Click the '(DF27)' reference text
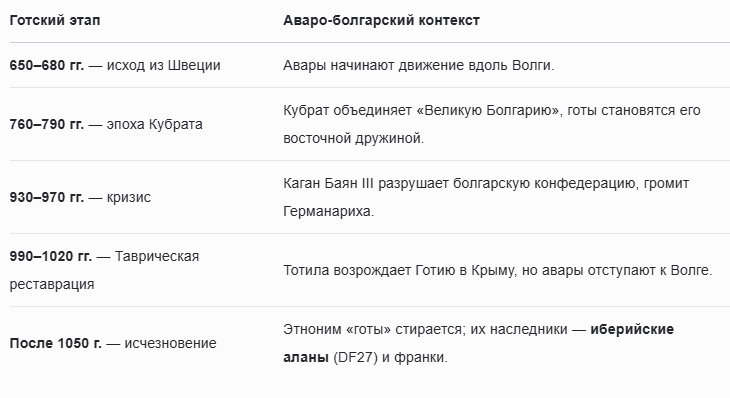730x398 pixels. [355, 358]
